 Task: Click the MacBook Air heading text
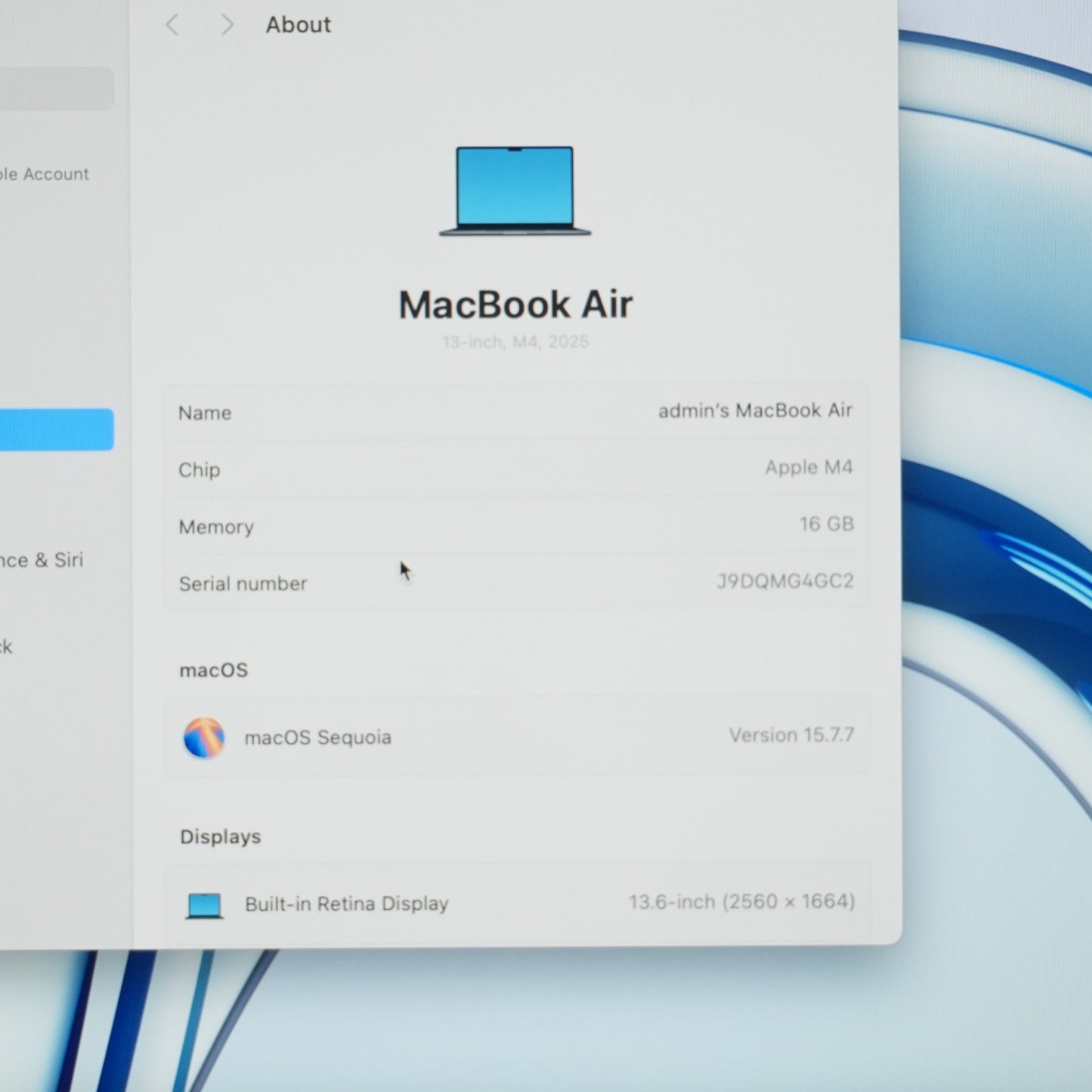pos(515,305)
